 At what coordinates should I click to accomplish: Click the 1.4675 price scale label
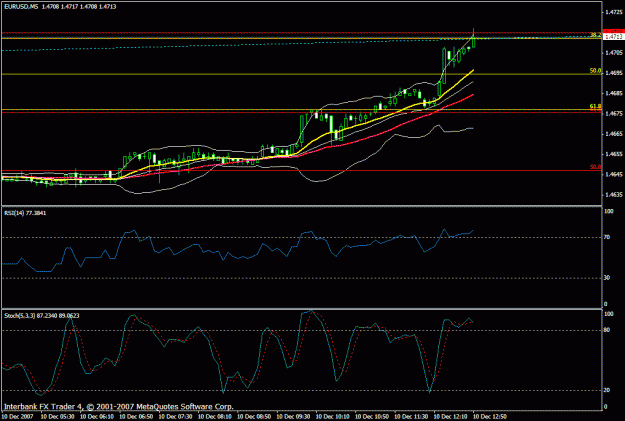(x=614, y=114)
